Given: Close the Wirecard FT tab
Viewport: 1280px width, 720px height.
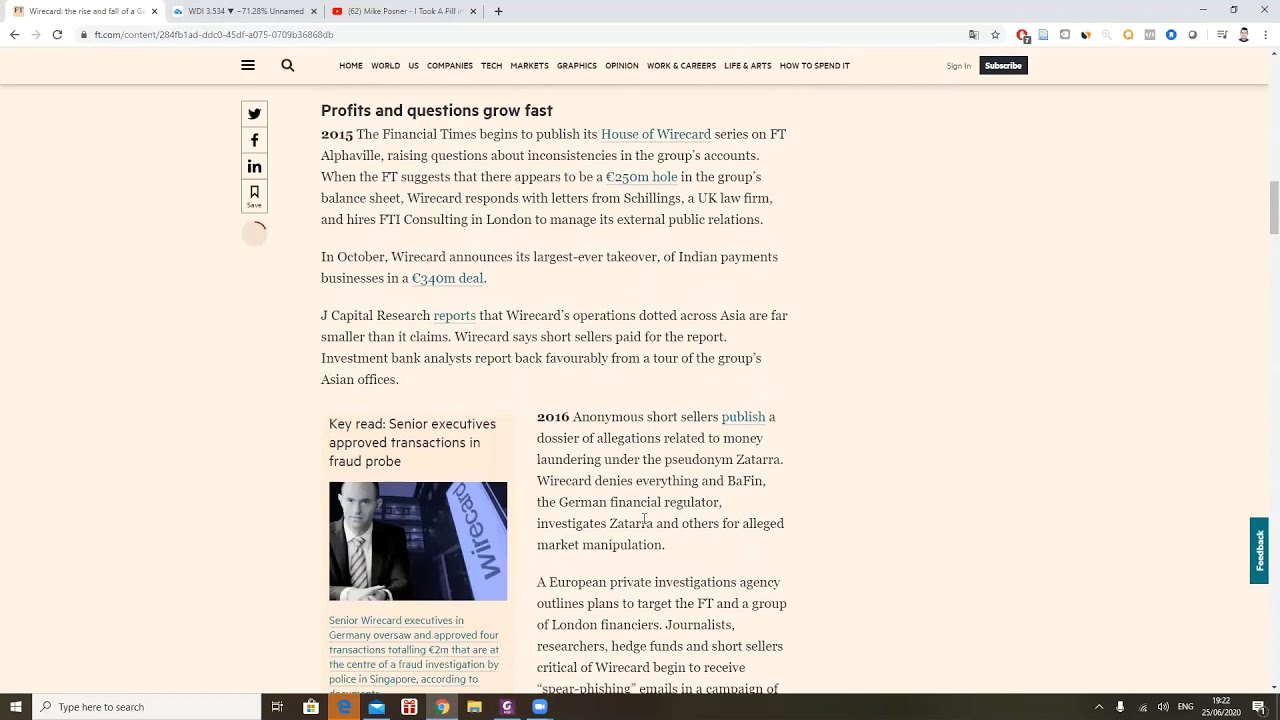Looking at the screenshot, I should coord(154,11).
